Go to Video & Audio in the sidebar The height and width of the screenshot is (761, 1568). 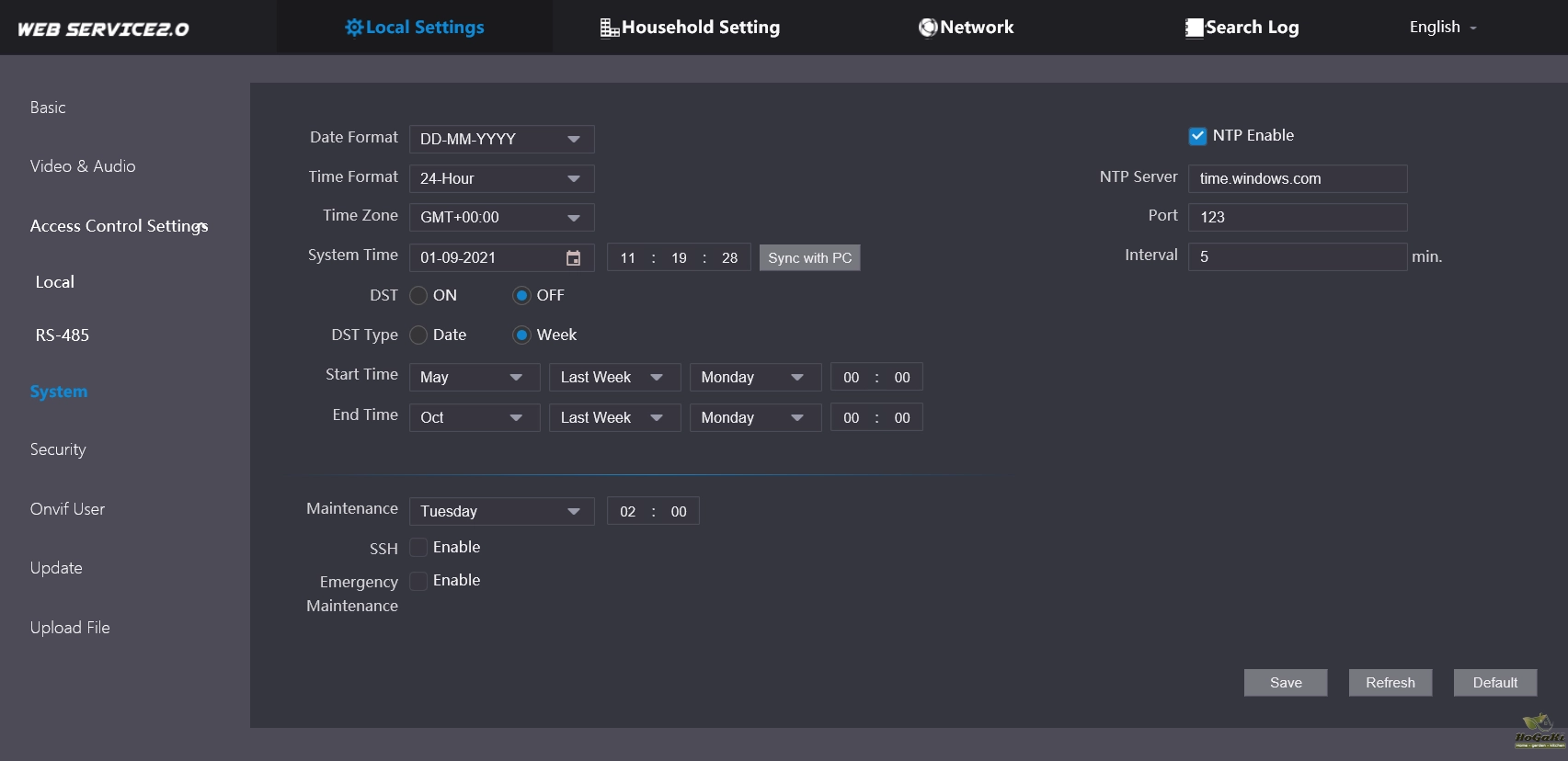pyautogui.click(x=83, y=166)
